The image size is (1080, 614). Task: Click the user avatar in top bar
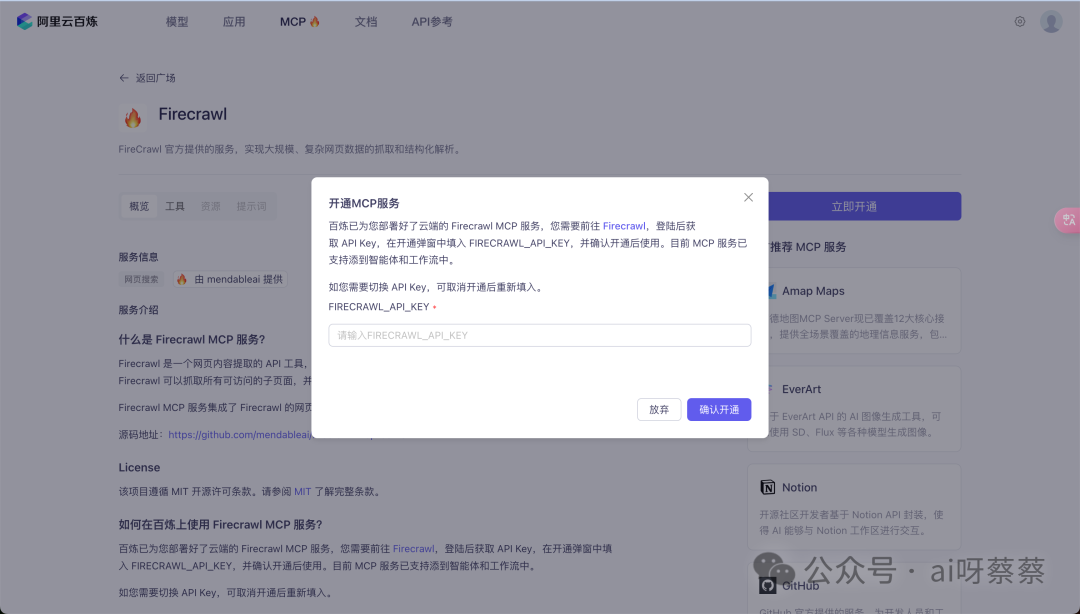click(x=1051, y=20)
